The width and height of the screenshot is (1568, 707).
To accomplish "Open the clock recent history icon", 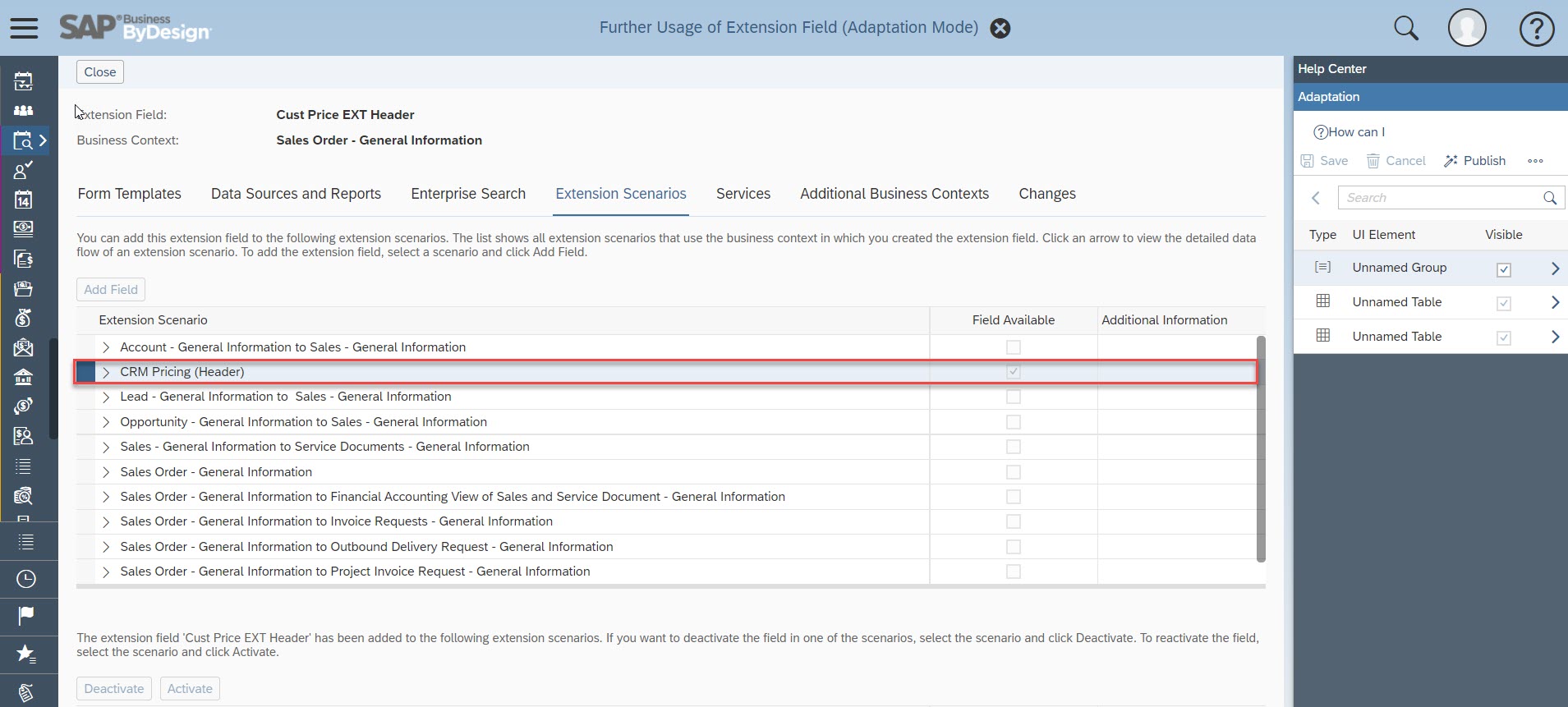I will pos(26,579).
